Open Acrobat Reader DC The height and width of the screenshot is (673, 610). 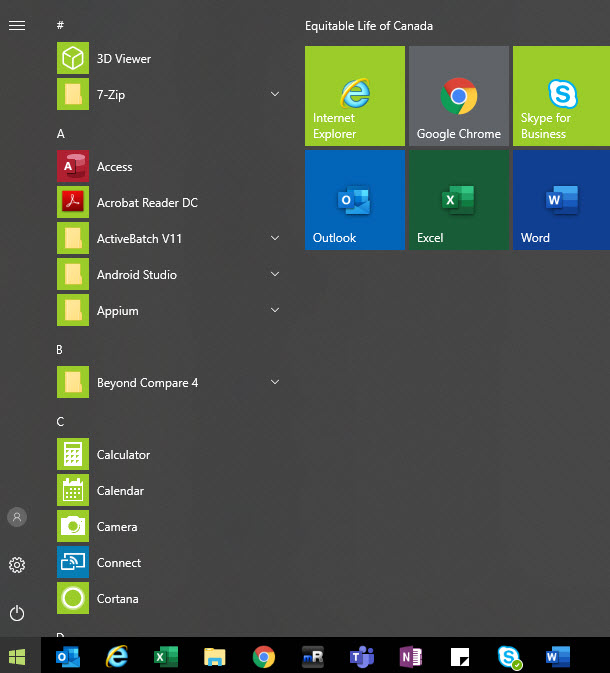168,203
